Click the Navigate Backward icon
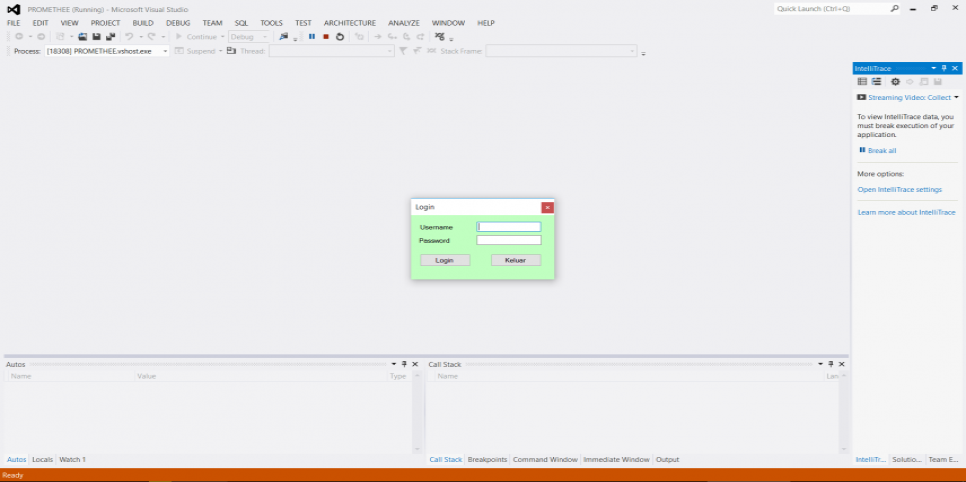This screenshot has height=482, width=966. pyautogui.click(x=19, y=36)
